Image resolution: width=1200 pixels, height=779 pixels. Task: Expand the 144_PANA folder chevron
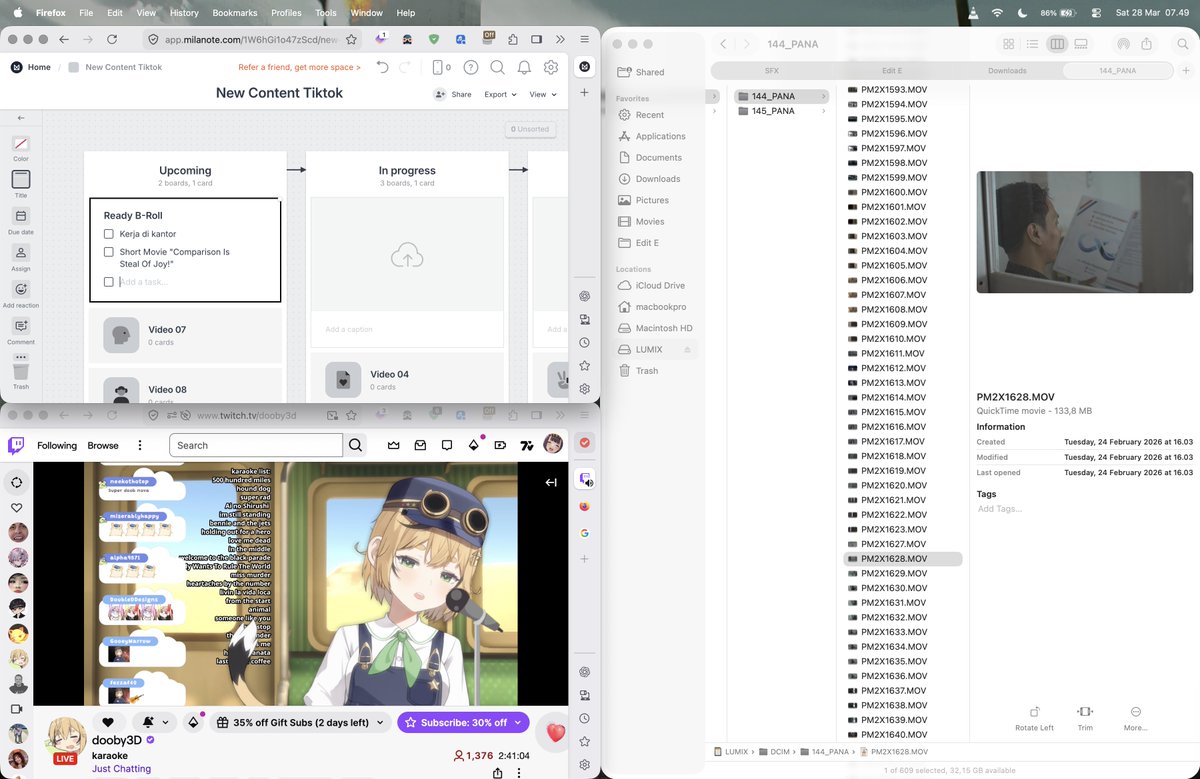pos(824,96)
